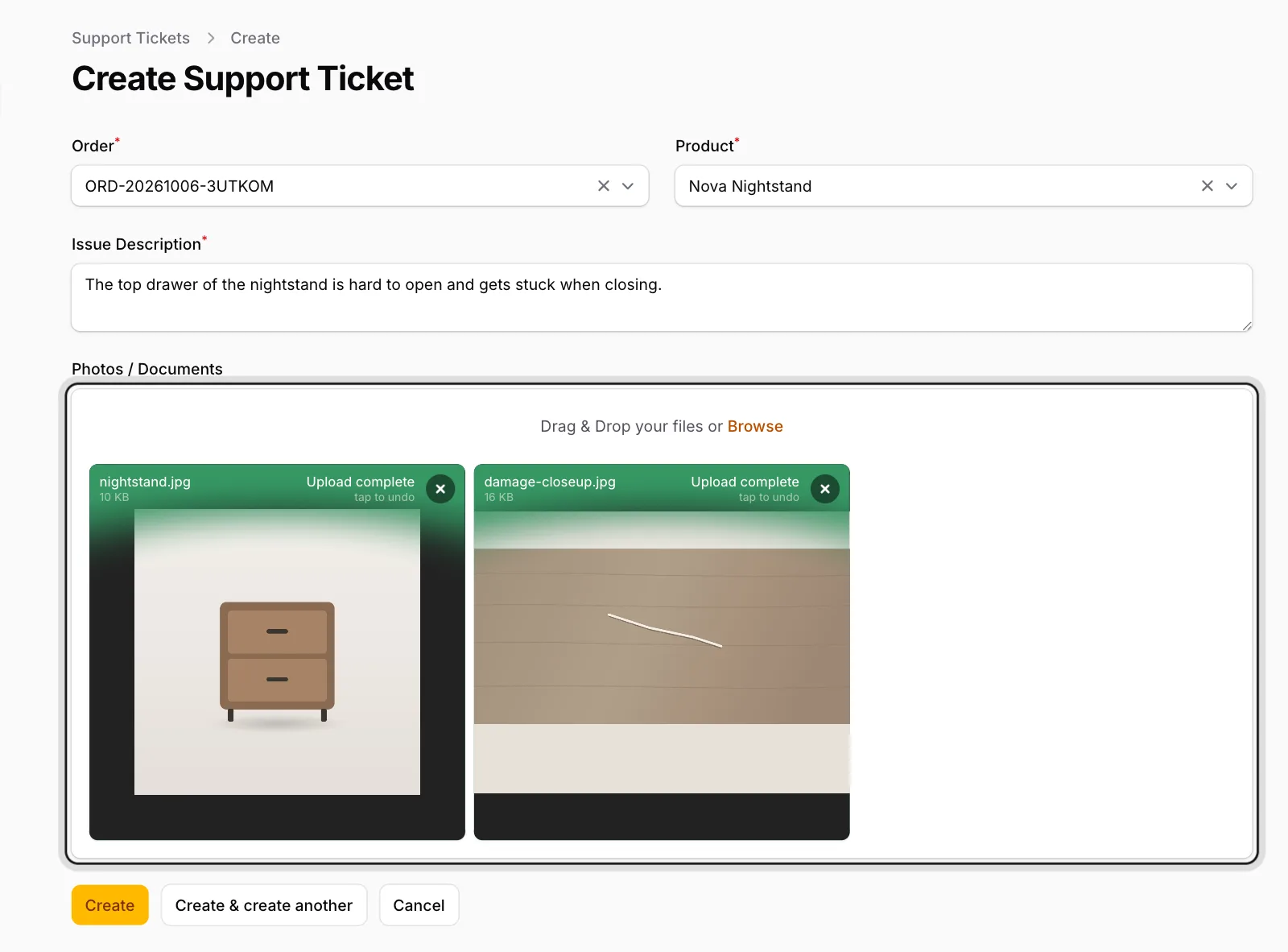Screen dimensions: 1288x952
Task: Click the textarea resize handle icon
Action: tap(1246, 325)
